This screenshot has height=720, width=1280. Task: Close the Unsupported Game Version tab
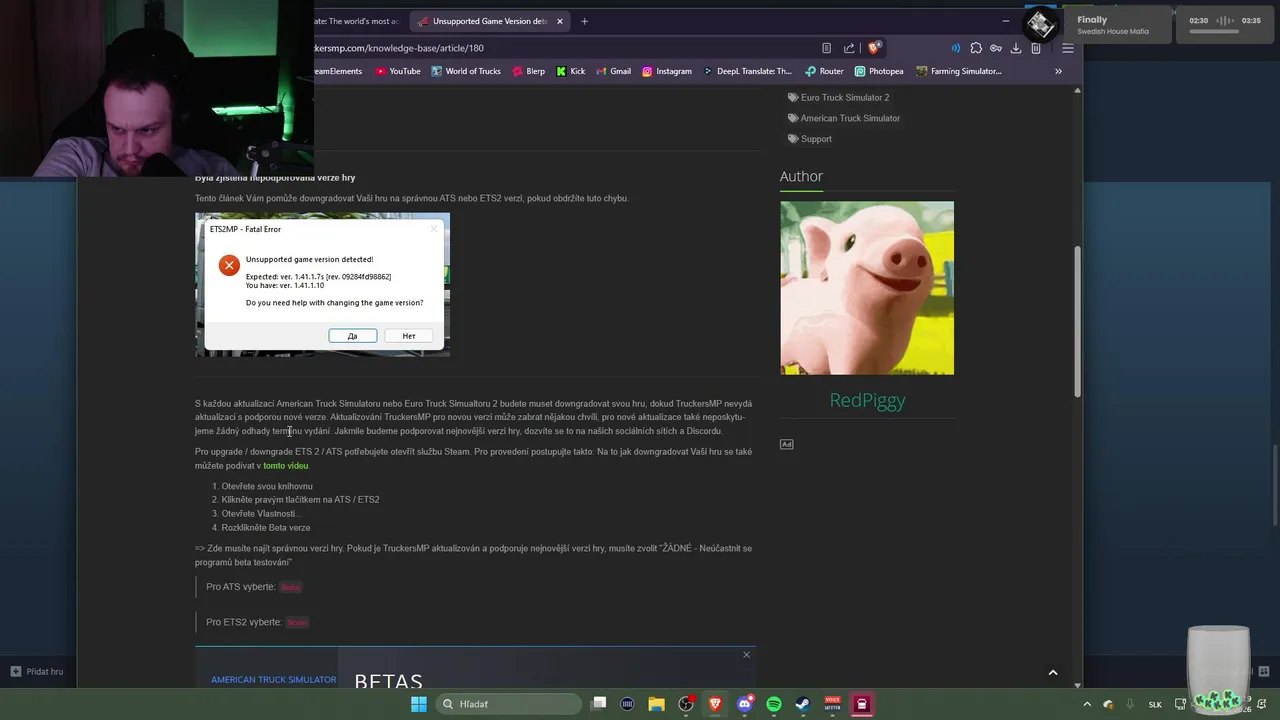tap(560, 21)
